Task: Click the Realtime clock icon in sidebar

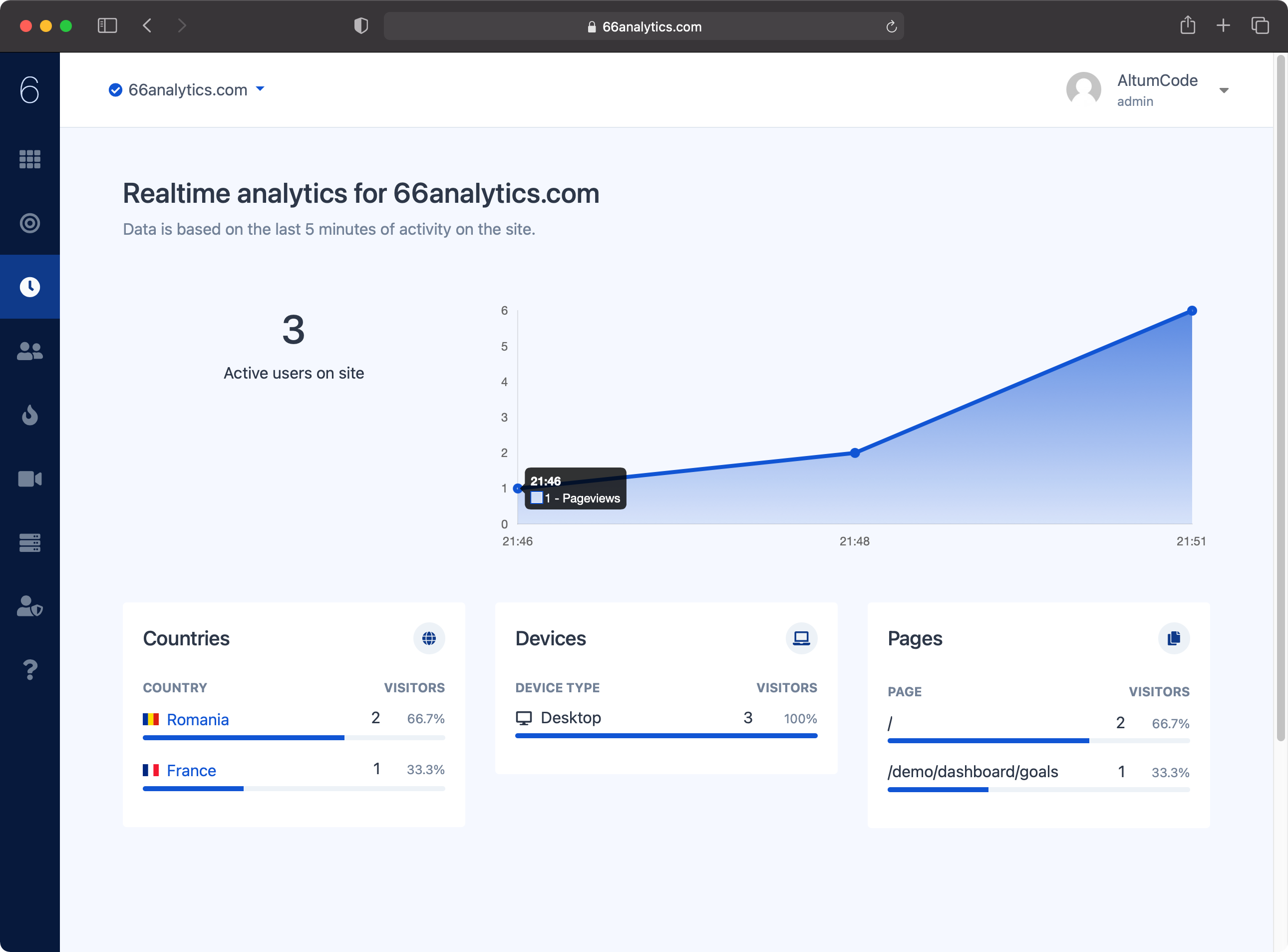Action: [x=29, y=286]
